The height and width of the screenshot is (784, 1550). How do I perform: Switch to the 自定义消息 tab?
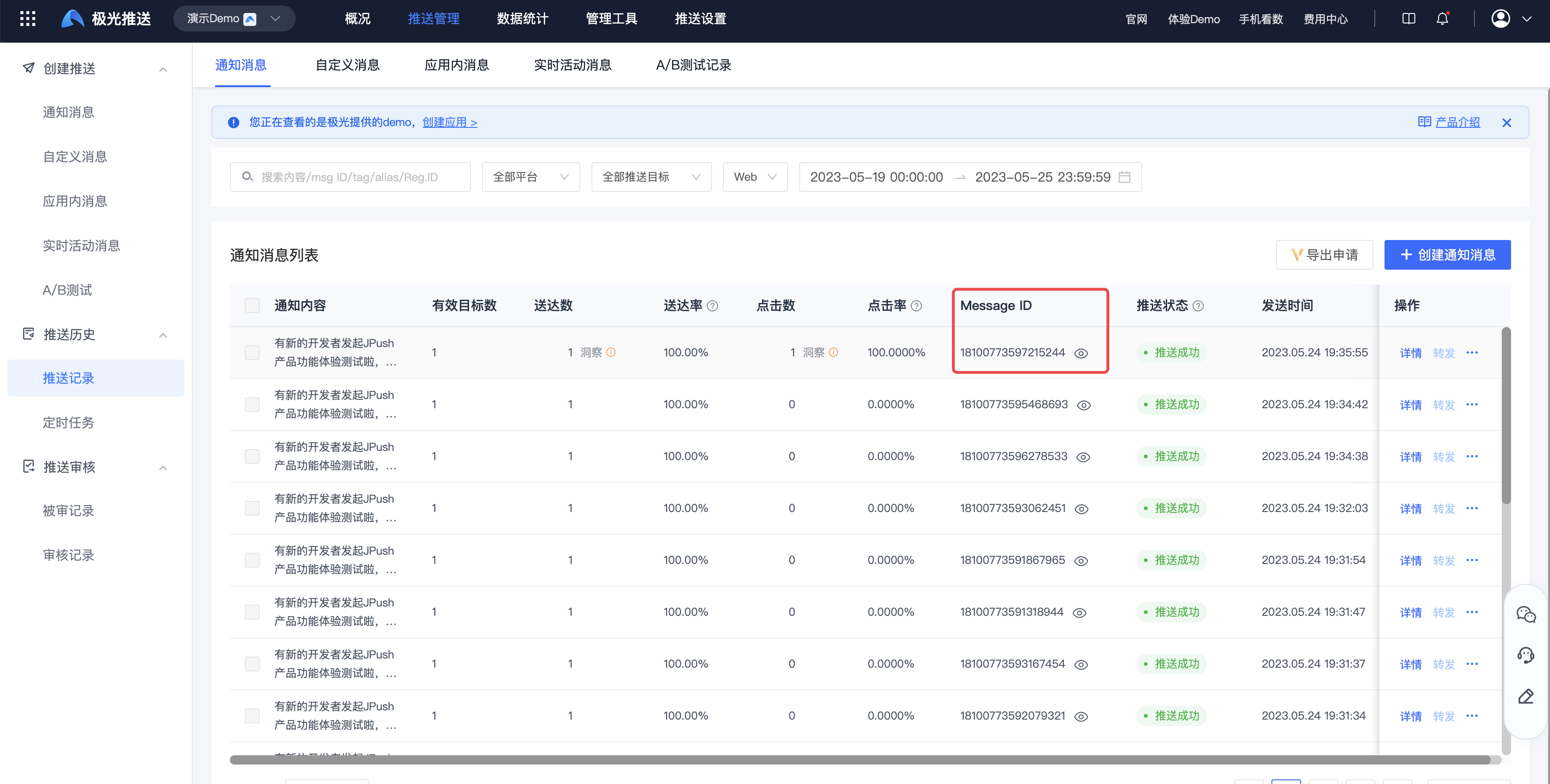[x=348, y=65]
